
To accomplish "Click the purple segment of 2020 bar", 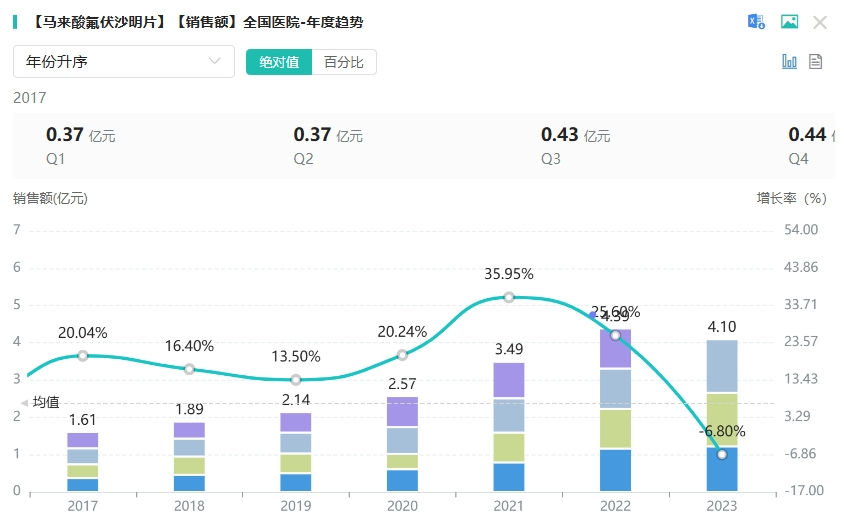I will pos(402,412).
